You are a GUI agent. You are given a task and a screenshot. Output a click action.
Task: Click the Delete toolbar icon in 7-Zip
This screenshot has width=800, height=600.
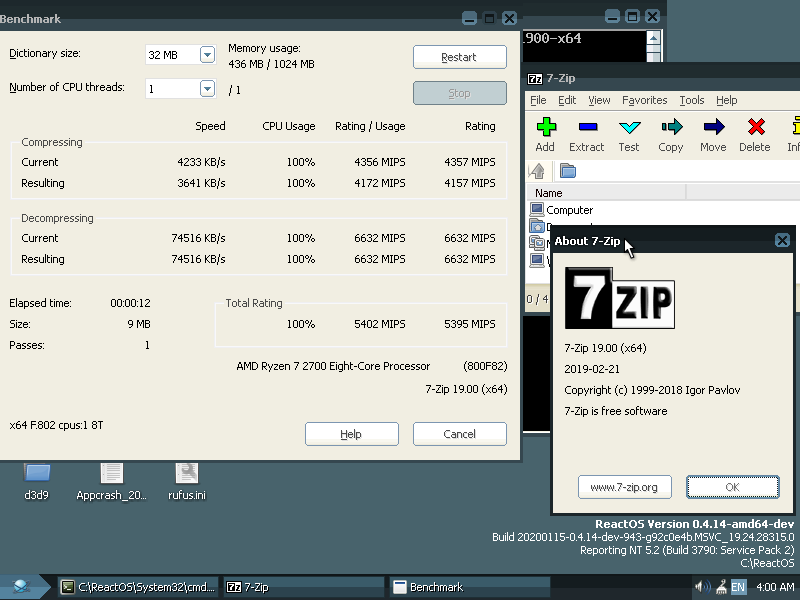(x=755, y=135)
